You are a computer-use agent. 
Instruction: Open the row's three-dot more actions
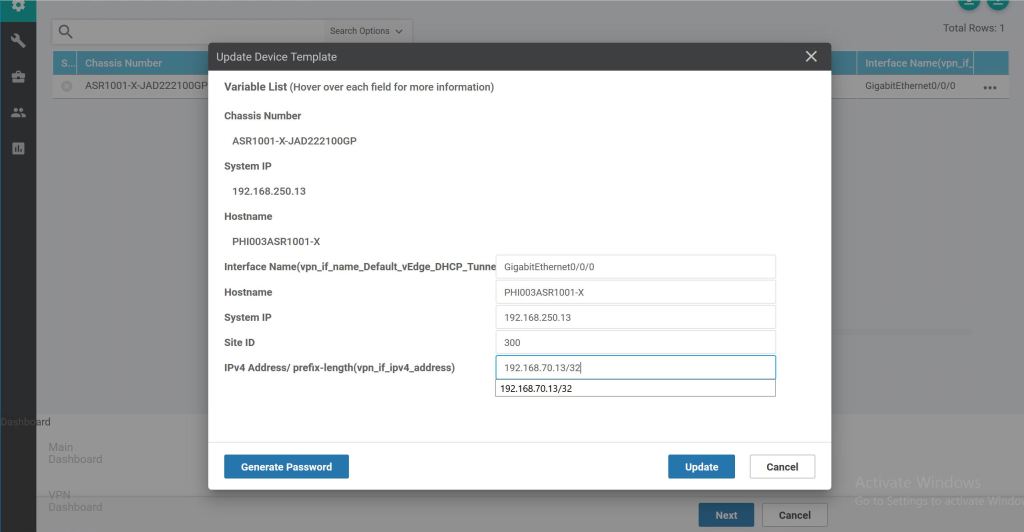coord(989,87)
